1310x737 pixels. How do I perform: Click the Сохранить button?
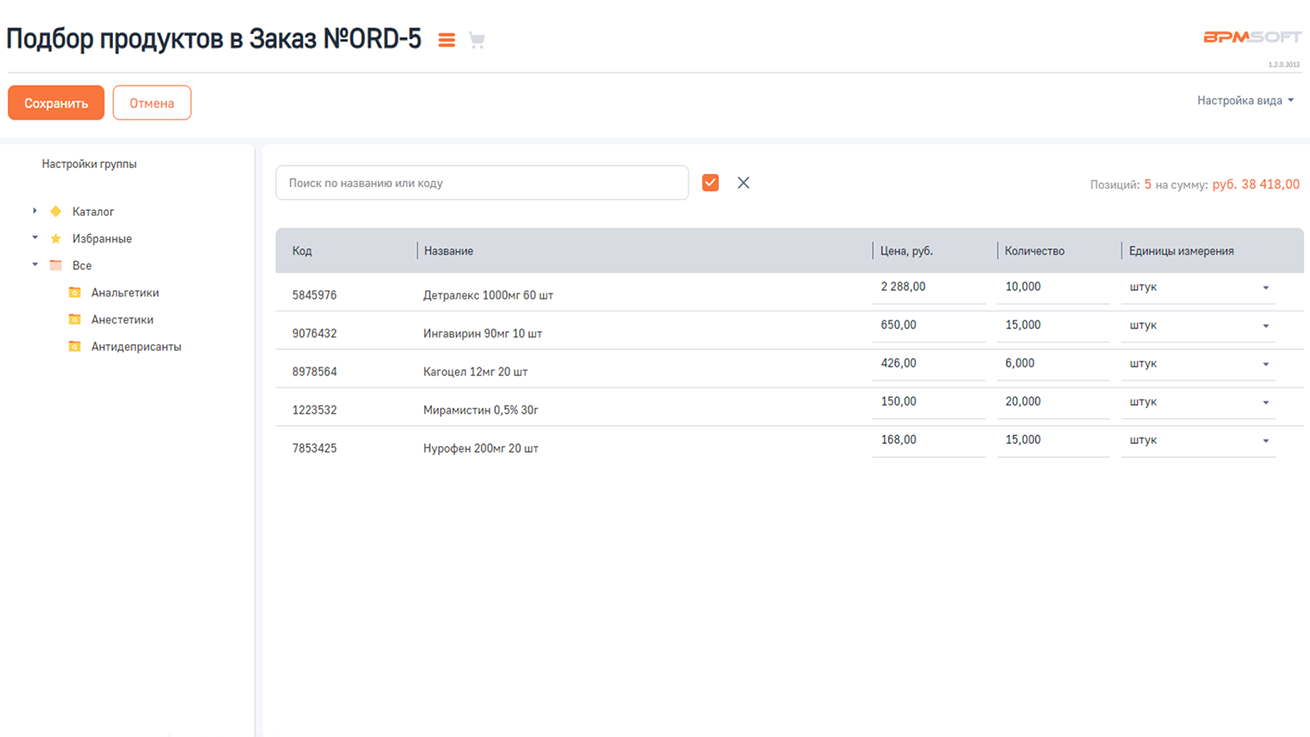(x=56, y=103)
